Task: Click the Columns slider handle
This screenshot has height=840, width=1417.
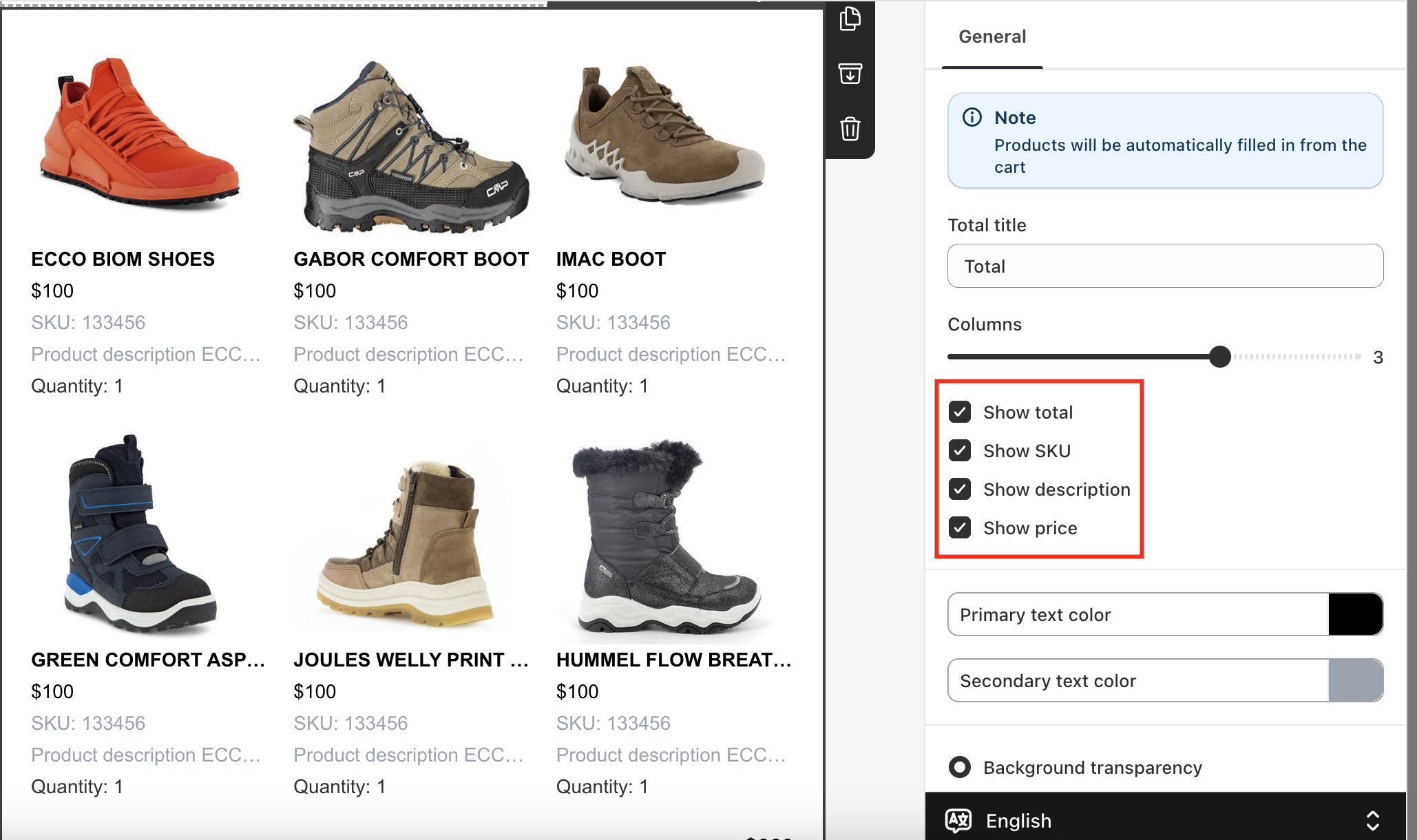Action: click(1219, 357)
